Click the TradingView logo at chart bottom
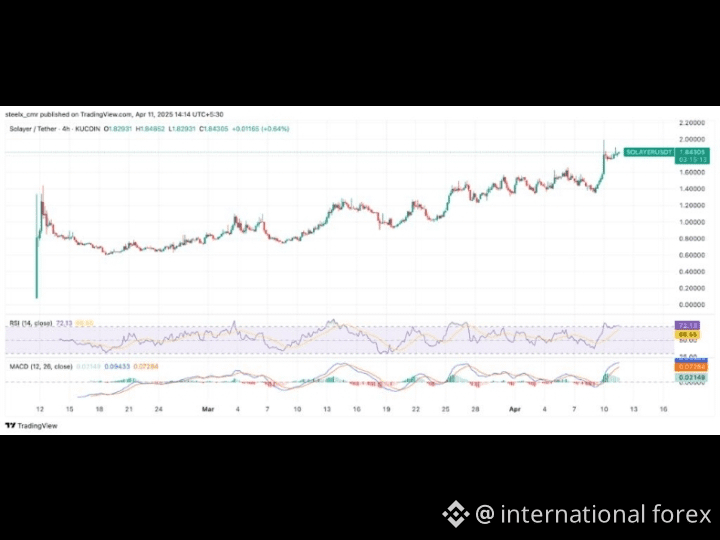720x540 pixels. (x=31, y=426)
